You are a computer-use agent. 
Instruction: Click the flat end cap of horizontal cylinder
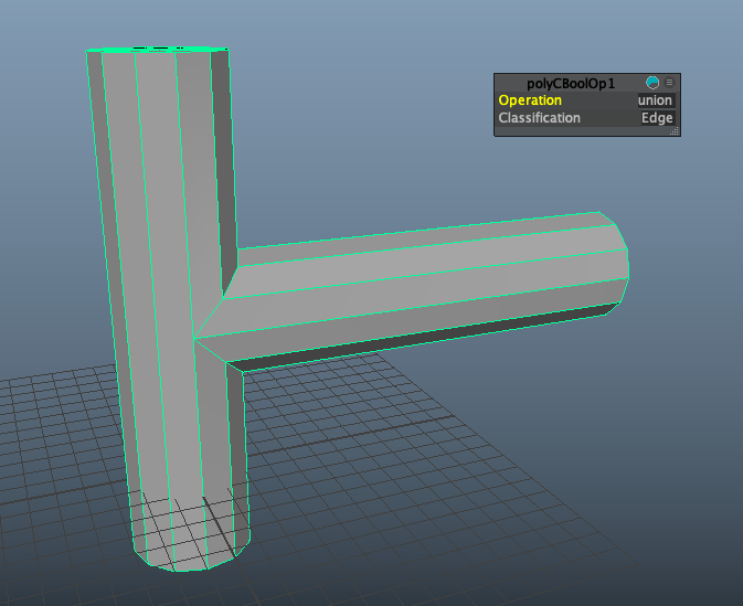coord(616,263)
